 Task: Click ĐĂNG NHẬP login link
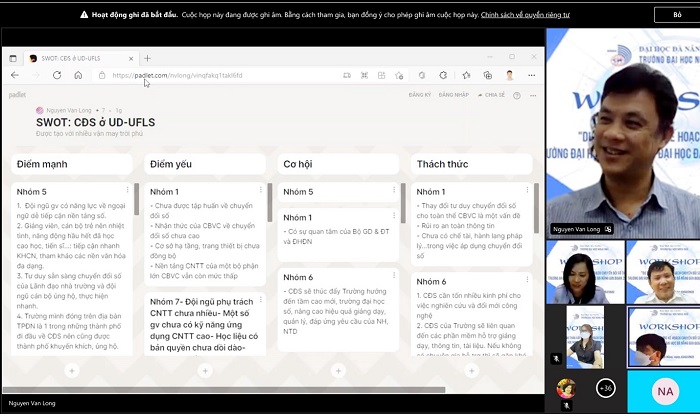tap(454, 95)
